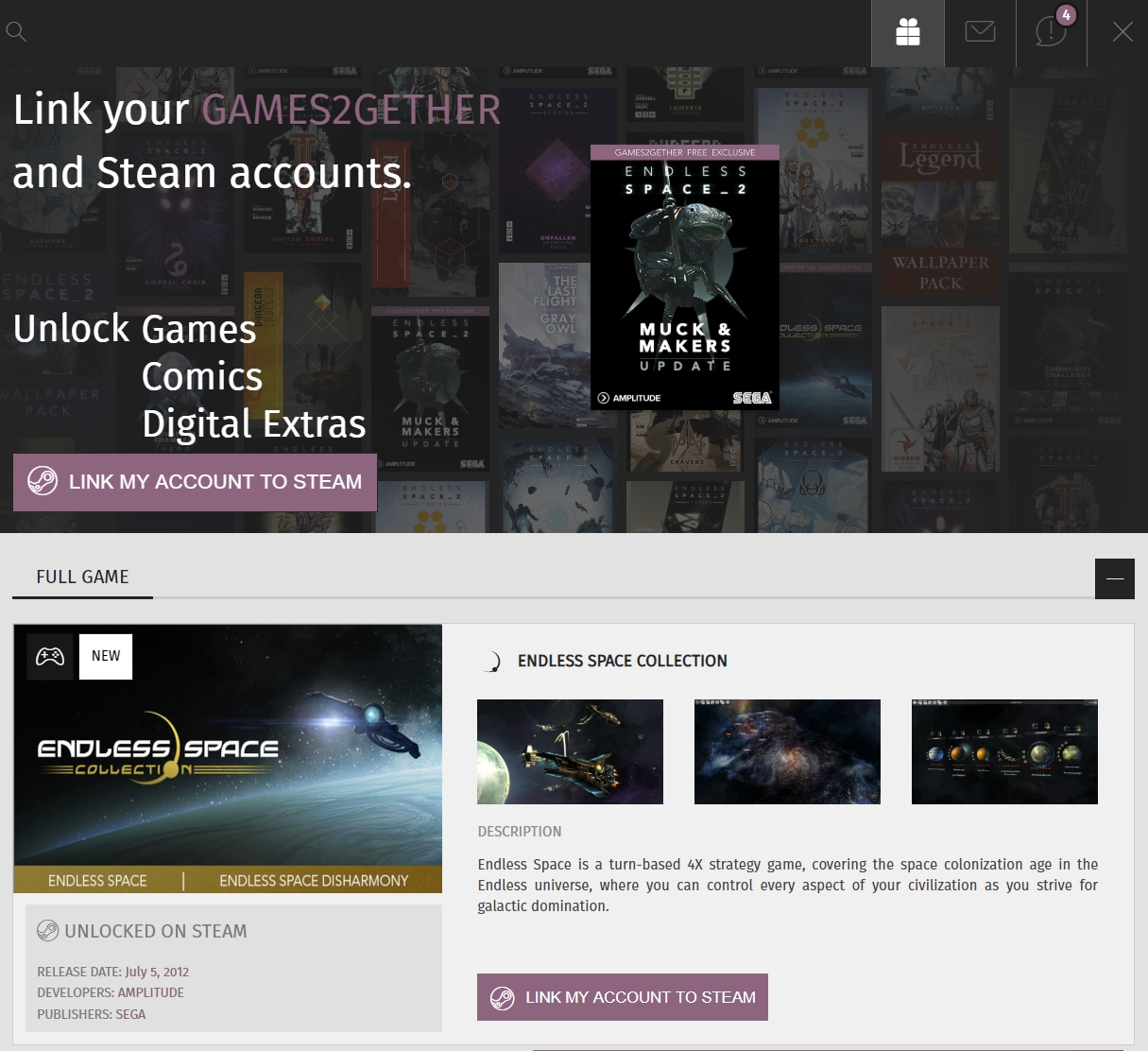Click the Endless Space Collection title
1148x1051 pixels.
pos(623,661)
